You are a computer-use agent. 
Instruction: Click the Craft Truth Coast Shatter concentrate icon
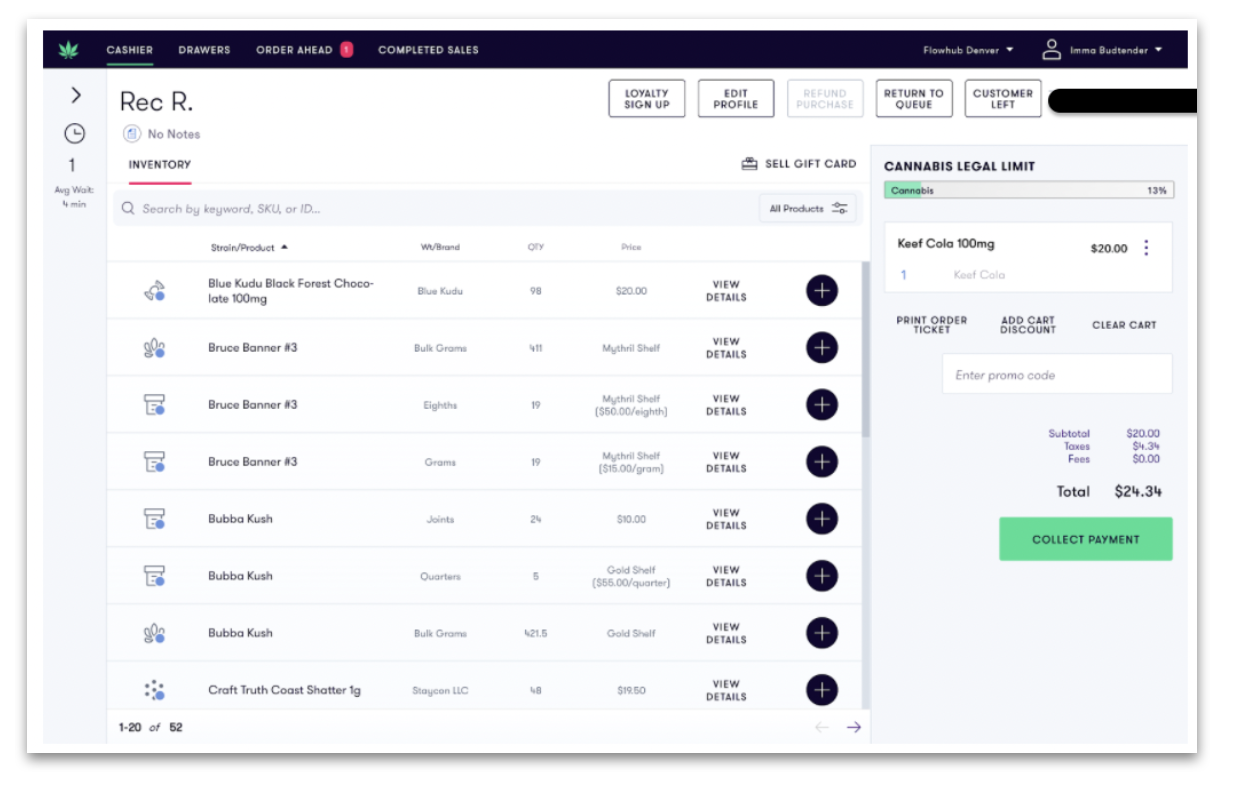[x=154, y=690]
